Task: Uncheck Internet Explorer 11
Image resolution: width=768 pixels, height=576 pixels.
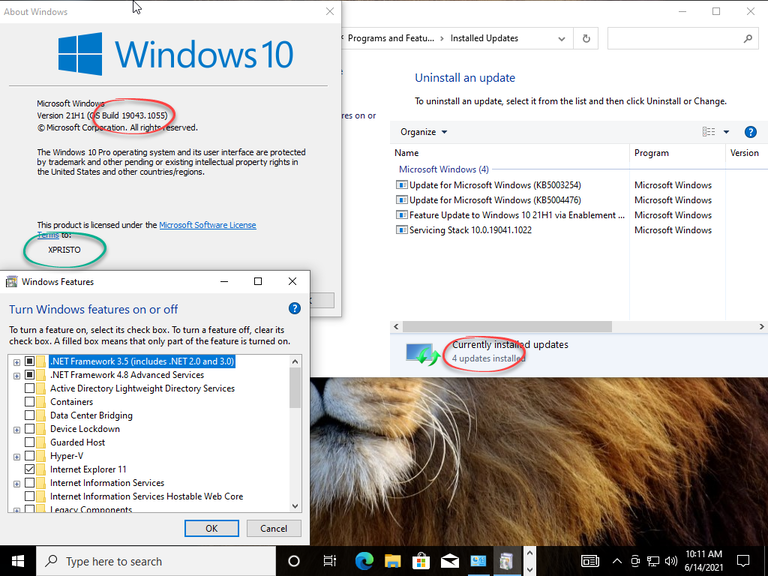Action: click(x=30, y=469)
